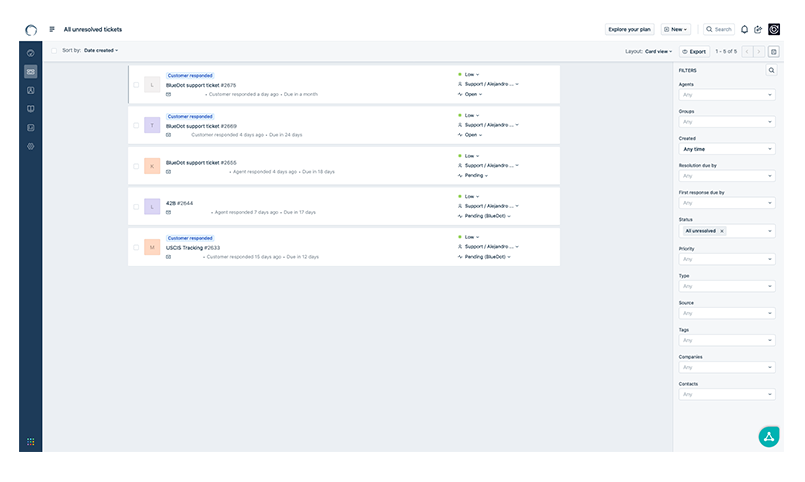Click the email source icon under USCIS Tracking #2633
Screen dimensions: 805x482
click(168, 257)
